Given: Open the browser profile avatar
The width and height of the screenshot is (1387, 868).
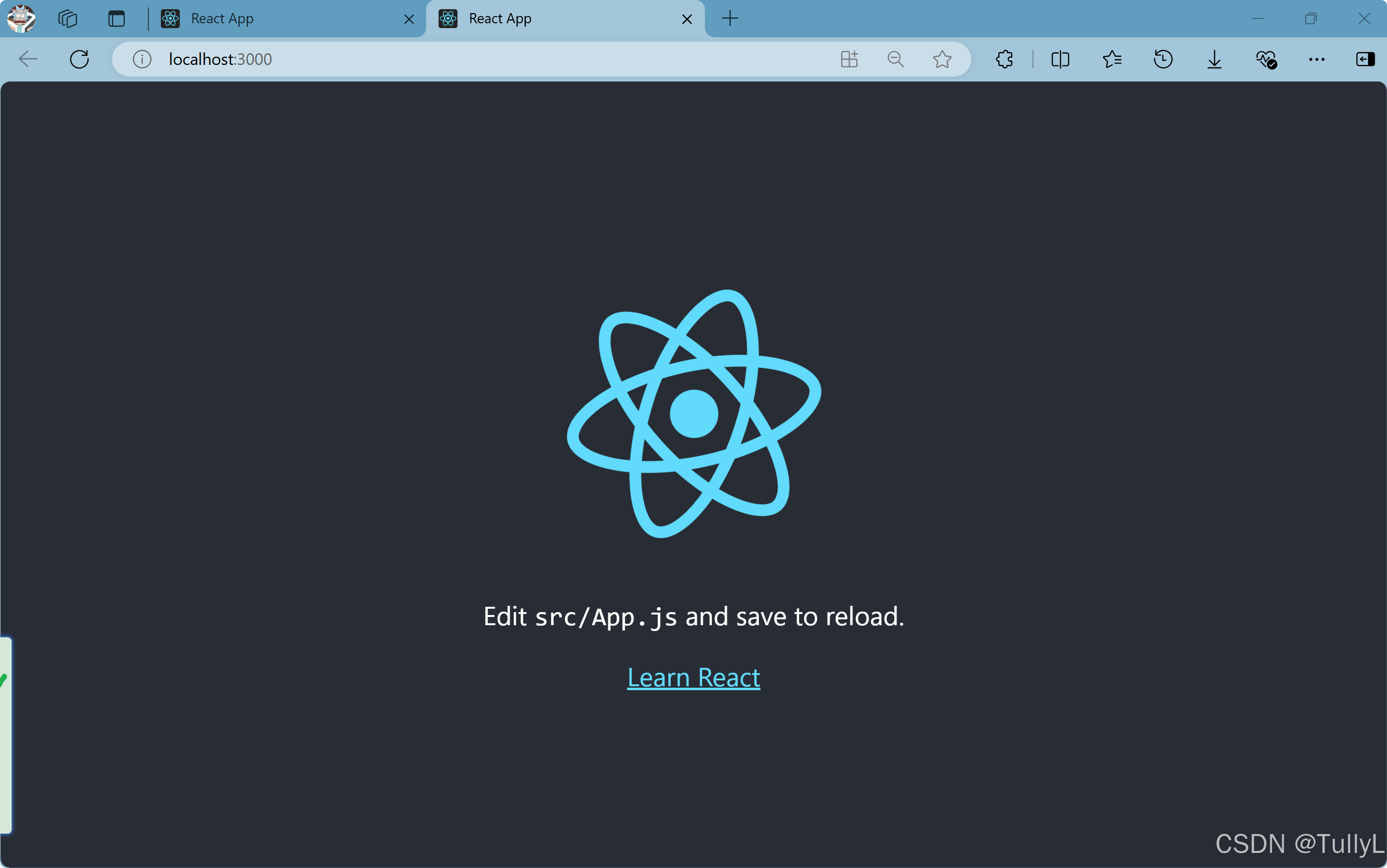Looking at the screenshot, I should click(x=21, y=18).
